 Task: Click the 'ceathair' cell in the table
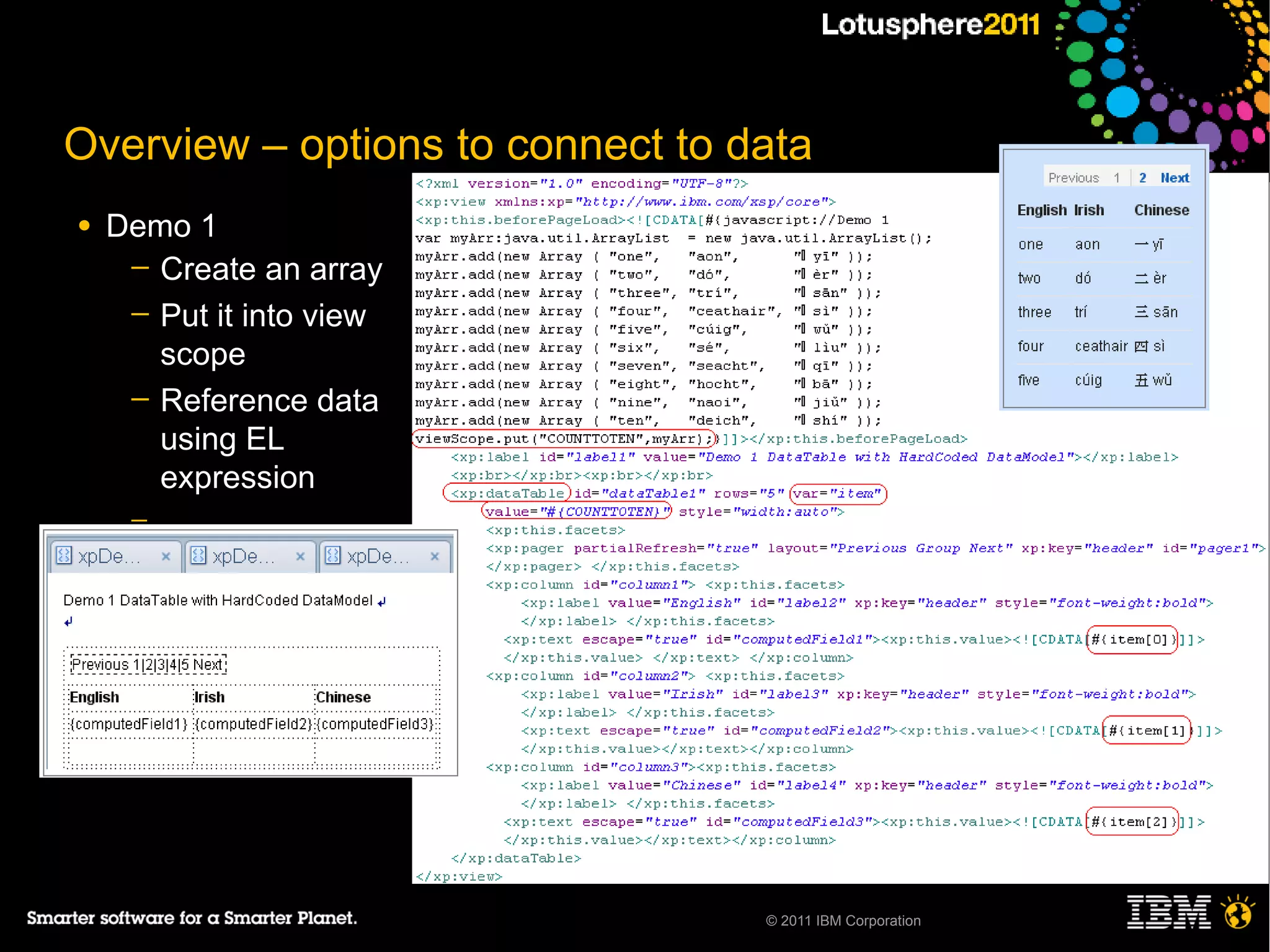click(1101, 346)
